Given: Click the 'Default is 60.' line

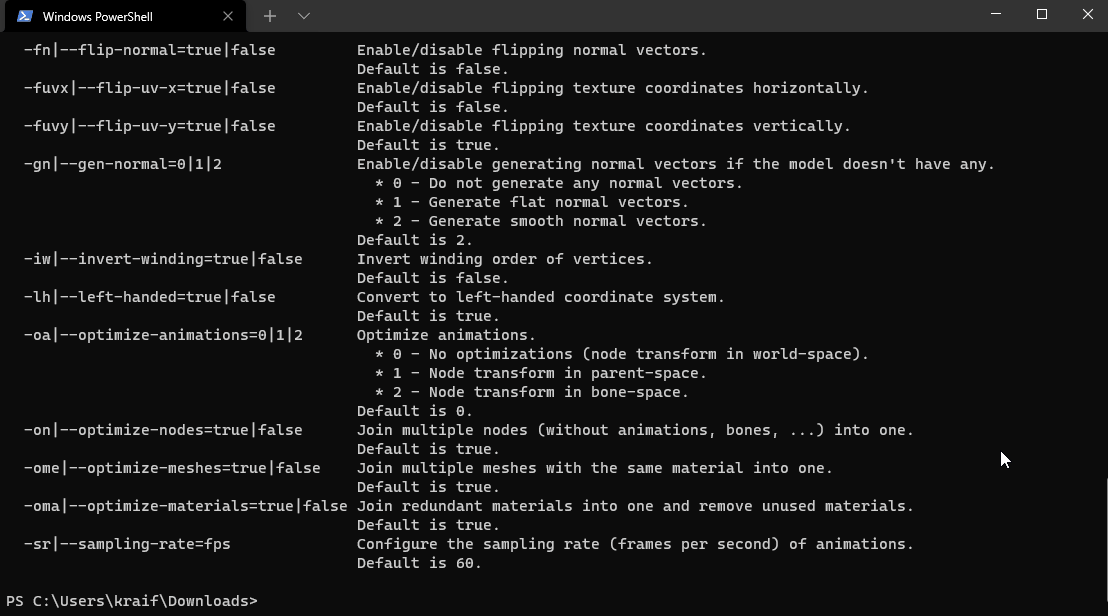Looking at the screenshot, I should (x=419, y=564).
